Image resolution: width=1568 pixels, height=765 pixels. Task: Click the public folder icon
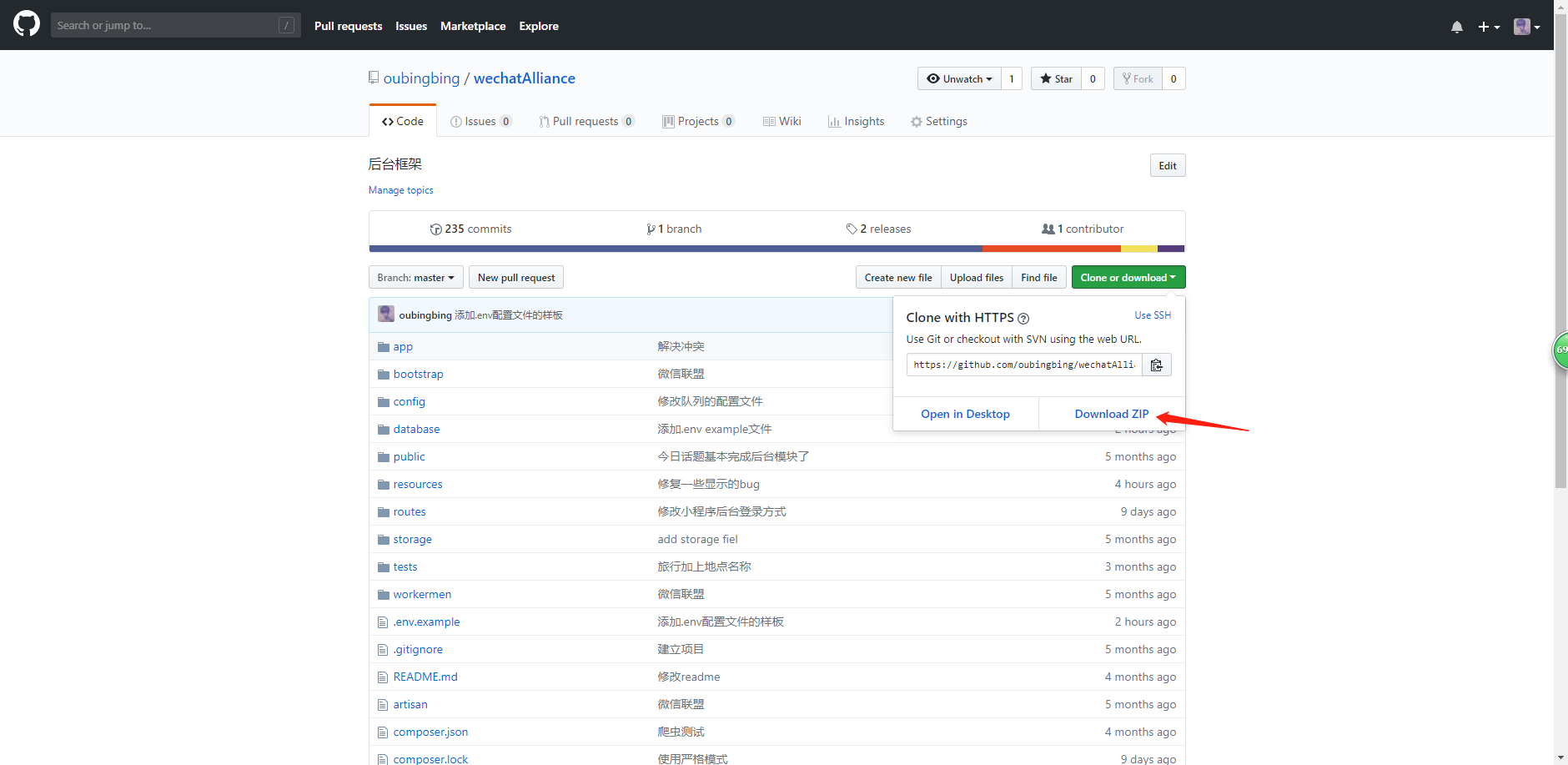384,456
